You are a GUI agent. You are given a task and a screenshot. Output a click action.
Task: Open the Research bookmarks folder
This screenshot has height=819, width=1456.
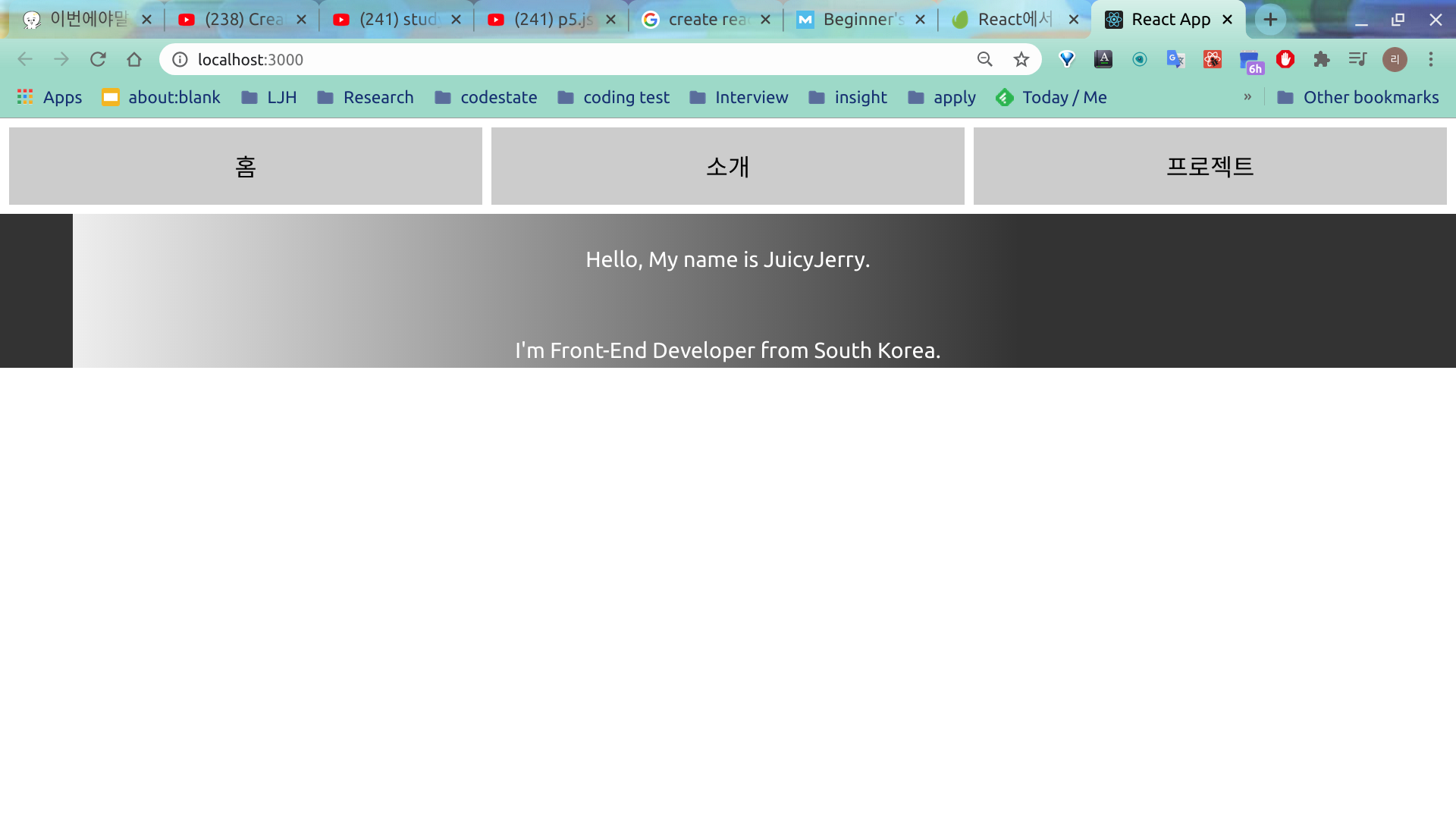[366, 97]
